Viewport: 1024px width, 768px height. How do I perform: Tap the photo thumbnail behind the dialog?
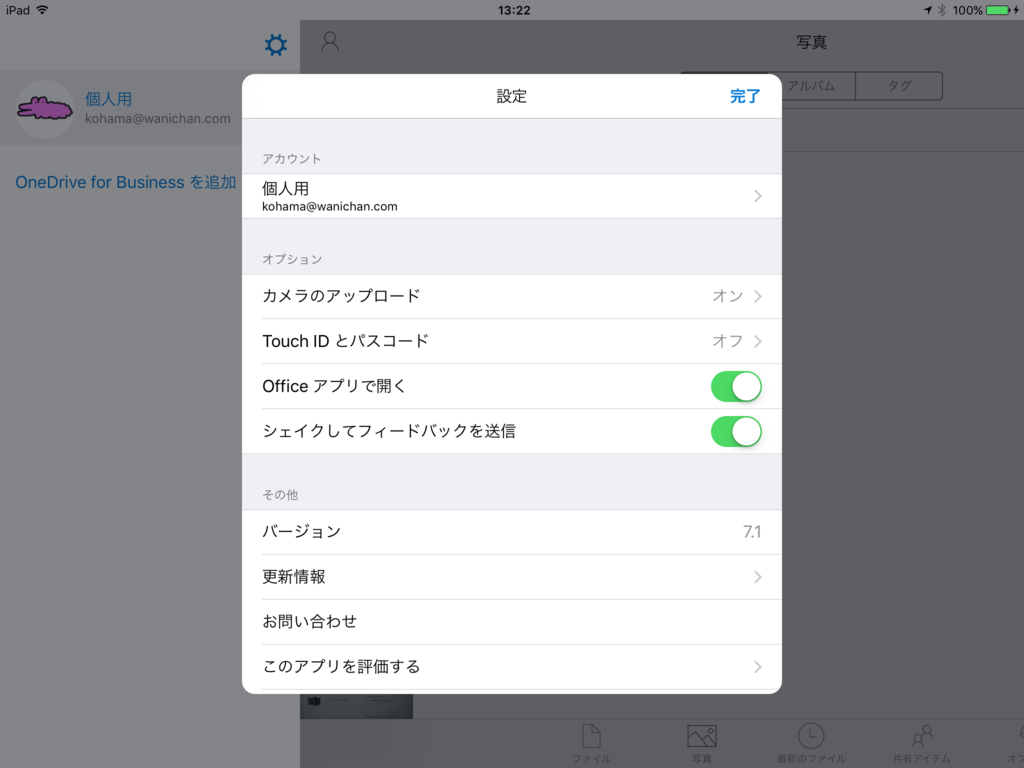click(357, 706)
